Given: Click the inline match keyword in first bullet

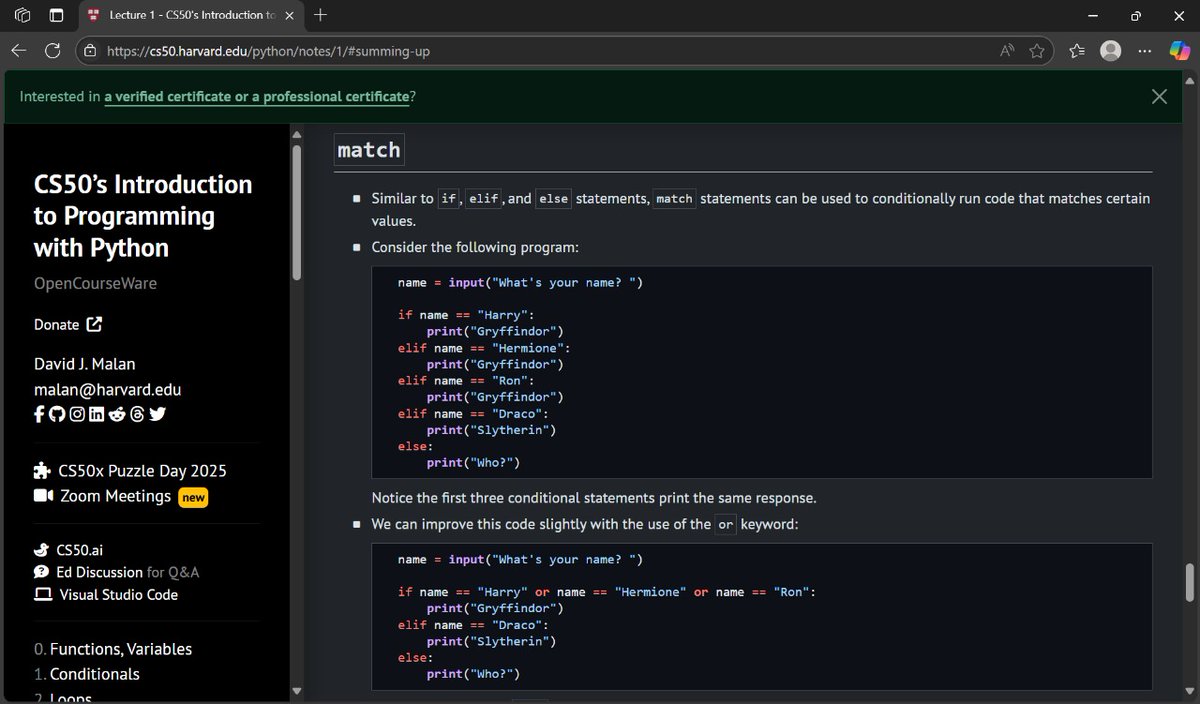Looking at the screenshot, I should [674, 199].
